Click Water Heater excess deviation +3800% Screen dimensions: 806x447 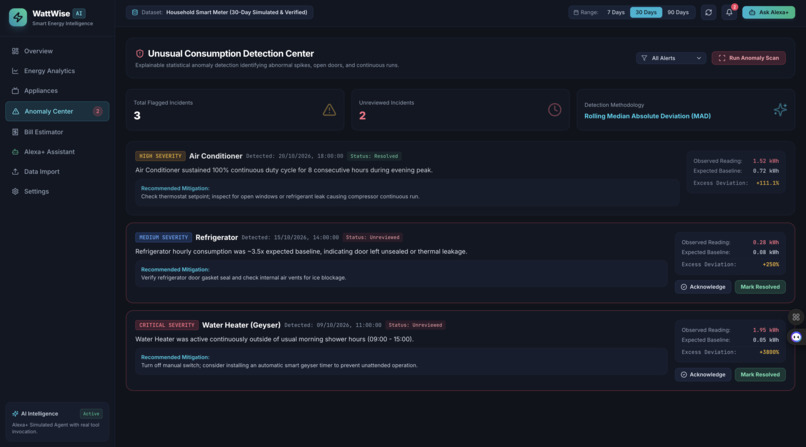tap(769, 352)
